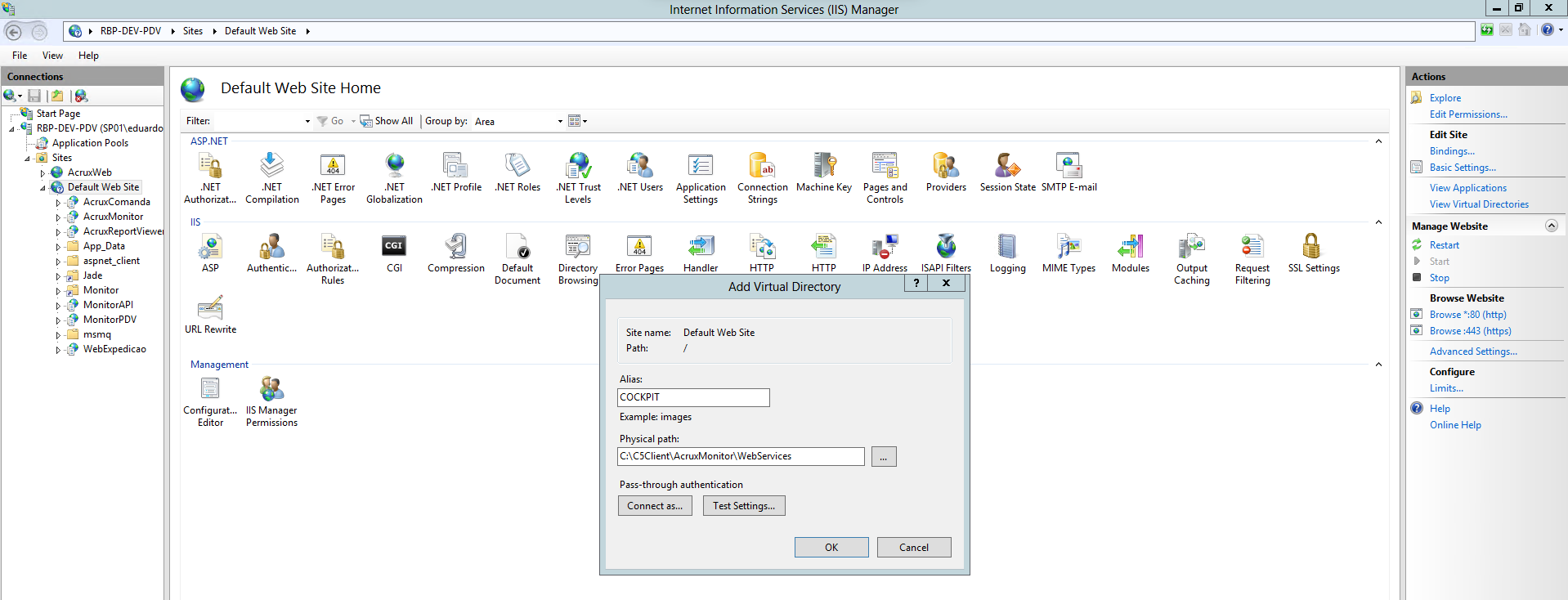Collapse the Sites tree node
Viewport: 1568px width, 600px height.
pos(27,158)
